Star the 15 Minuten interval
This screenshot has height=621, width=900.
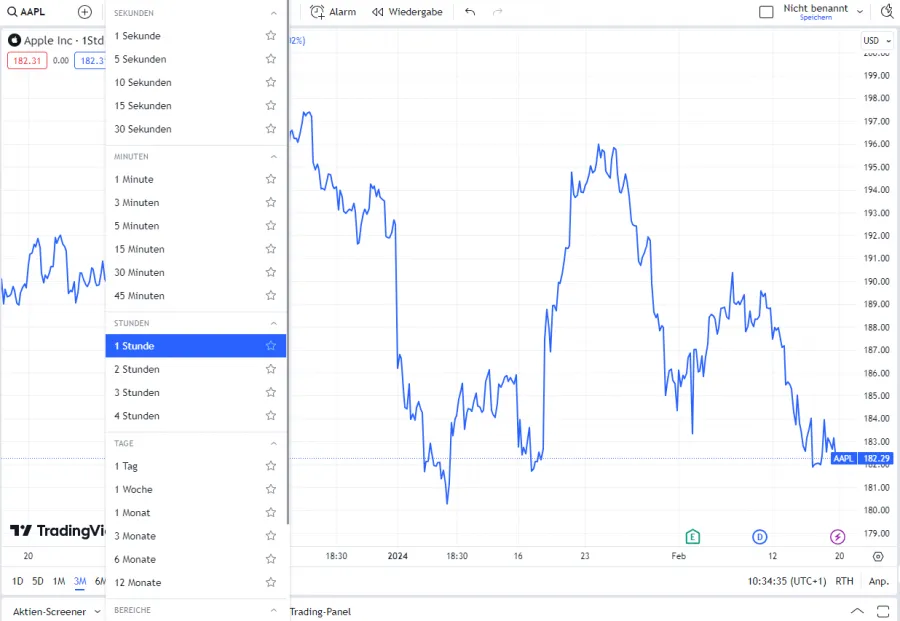coord(270,249)
